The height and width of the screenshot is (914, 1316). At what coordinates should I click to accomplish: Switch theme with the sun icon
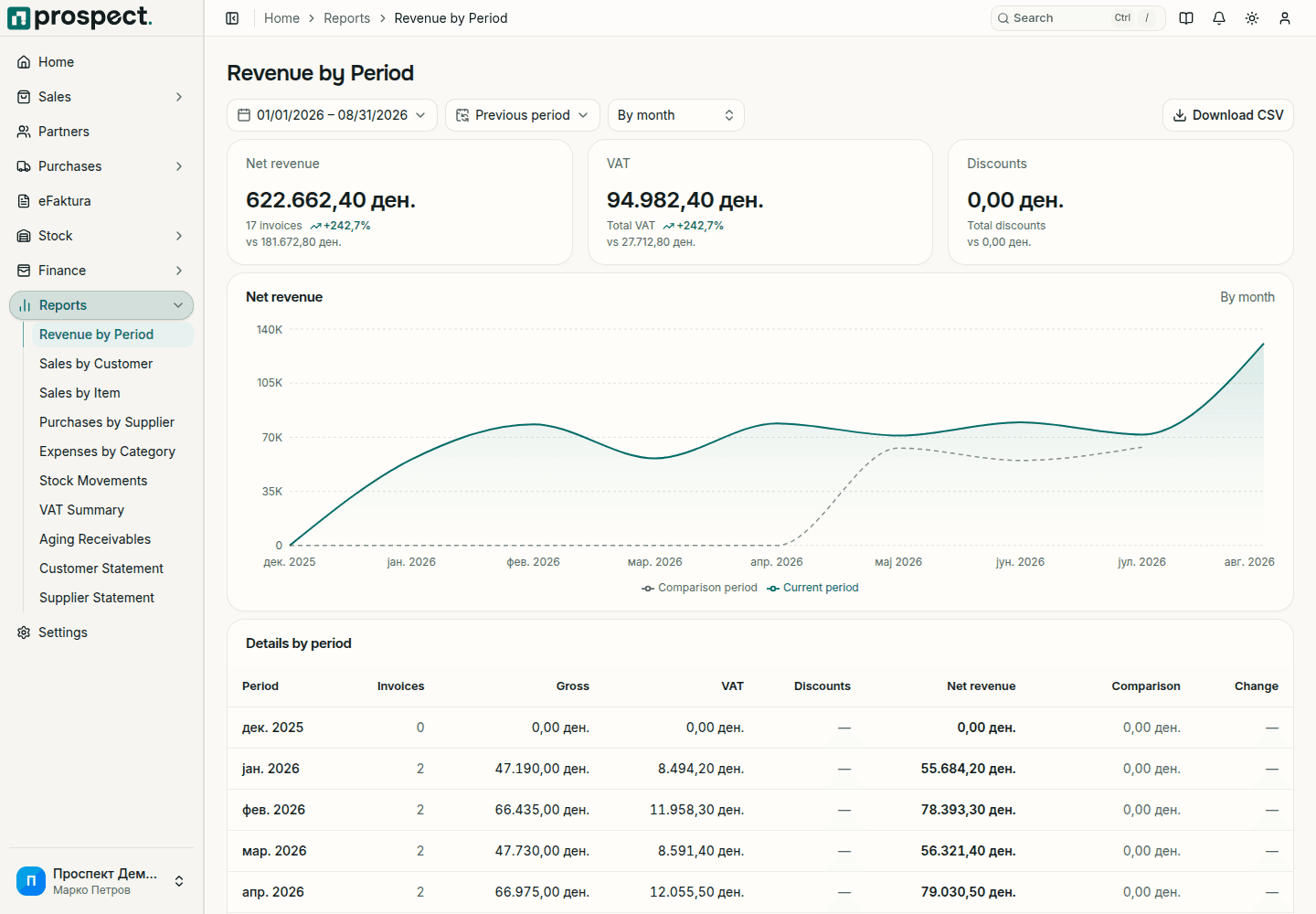click(x=1252, y=18)
